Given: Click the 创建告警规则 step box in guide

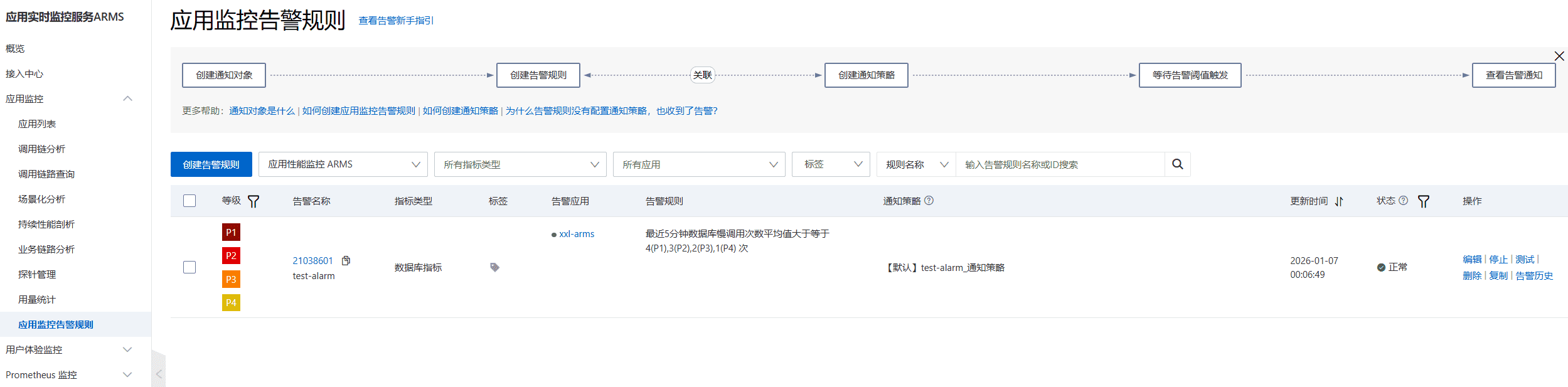Looking at the screenshot, I should coord(538,75).
